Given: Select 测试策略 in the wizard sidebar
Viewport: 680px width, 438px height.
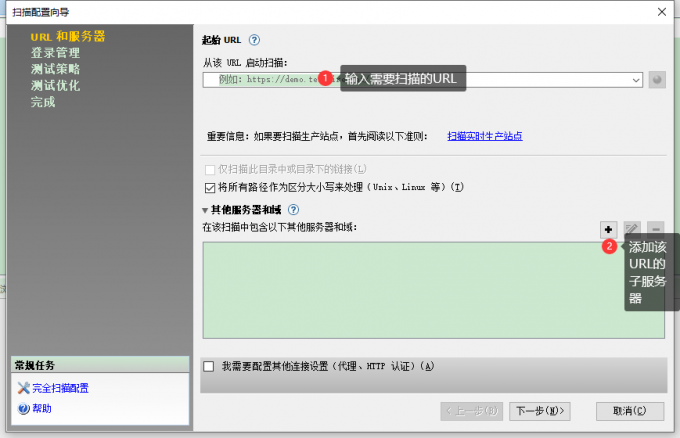Looking at the screenshot, I should (x=55, y=69).
